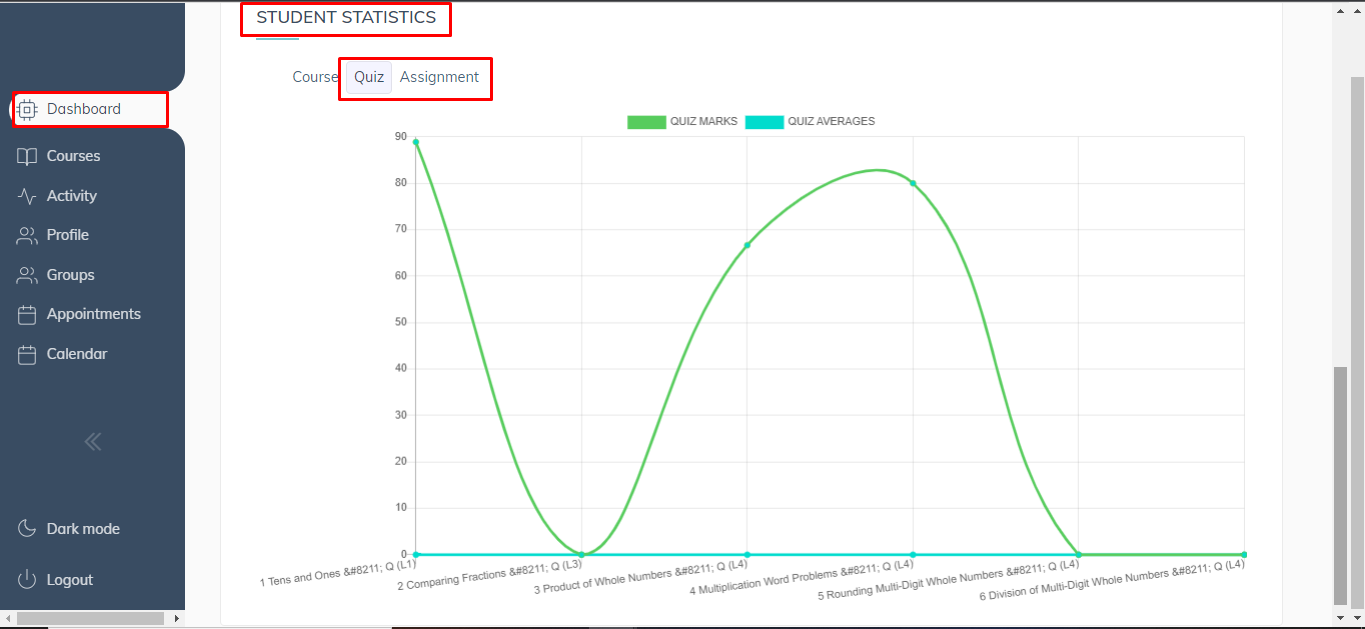Click the Dashboard chip icon in sidebar
The image size is (1365, 629).
point(27,109)
